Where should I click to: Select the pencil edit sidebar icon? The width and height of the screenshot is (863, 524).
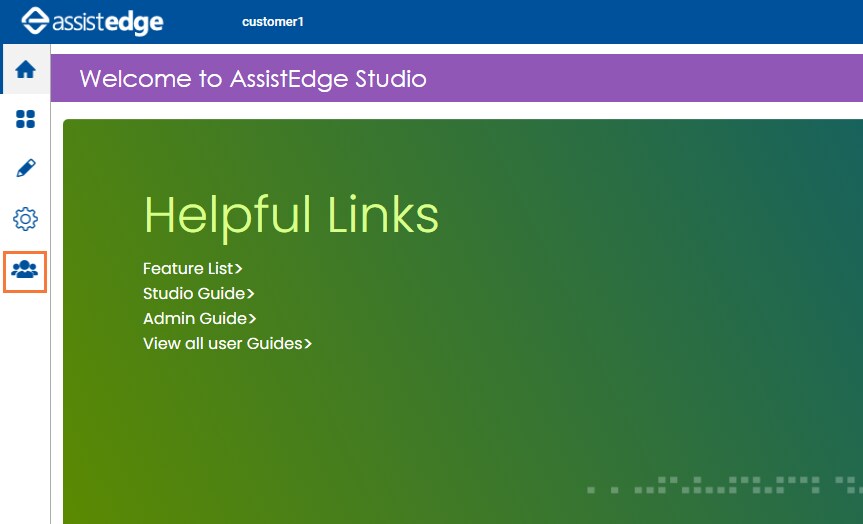point(25,168)
